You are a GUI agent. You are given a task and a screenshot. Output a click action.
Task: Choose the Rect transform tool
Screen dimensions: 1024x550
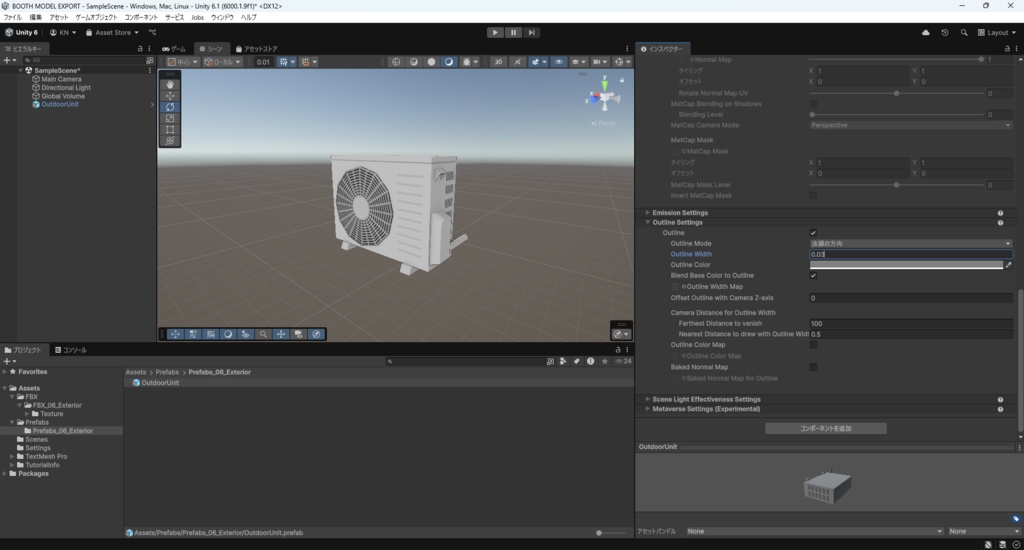pyautogui.click(x=169, y=130)
